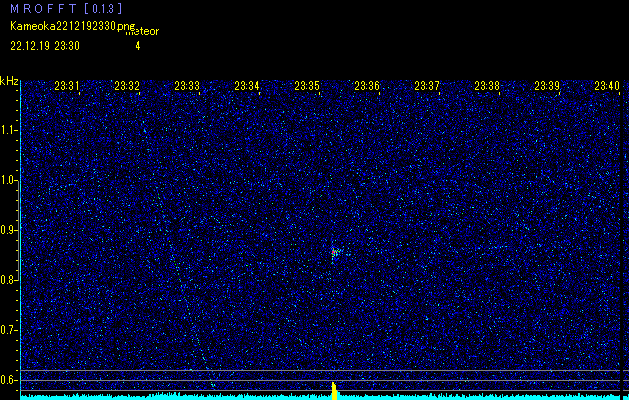Image resolution: width=629 pixels, height=400 pixels.
Task: Click the MROFFT [0.1.3] title text
Action: tap(67, 9)
